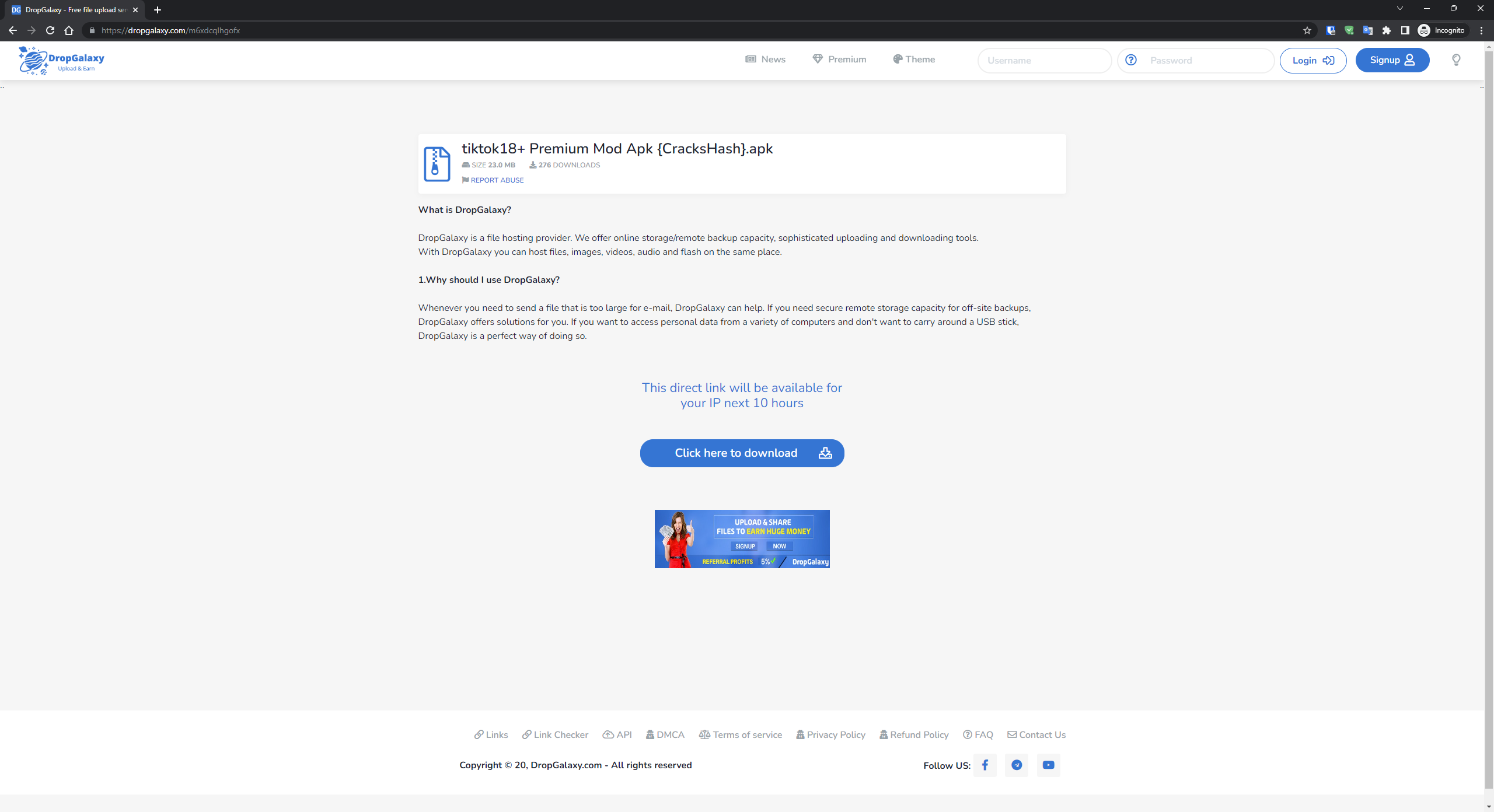This screenshot has height=812, width=1494.
Task: Open Chrome's three-dot menu
Action: pos(1481,30)
